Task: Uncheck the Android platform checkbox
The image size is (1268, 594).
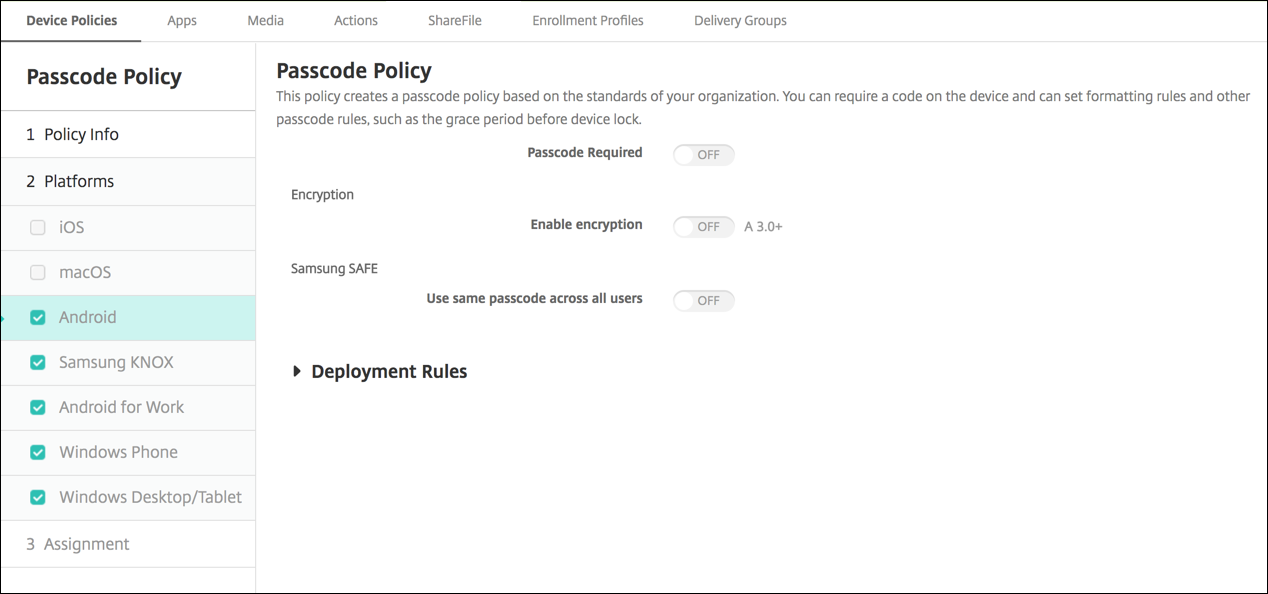Action: pyautogui.click(x=38, y=318)
